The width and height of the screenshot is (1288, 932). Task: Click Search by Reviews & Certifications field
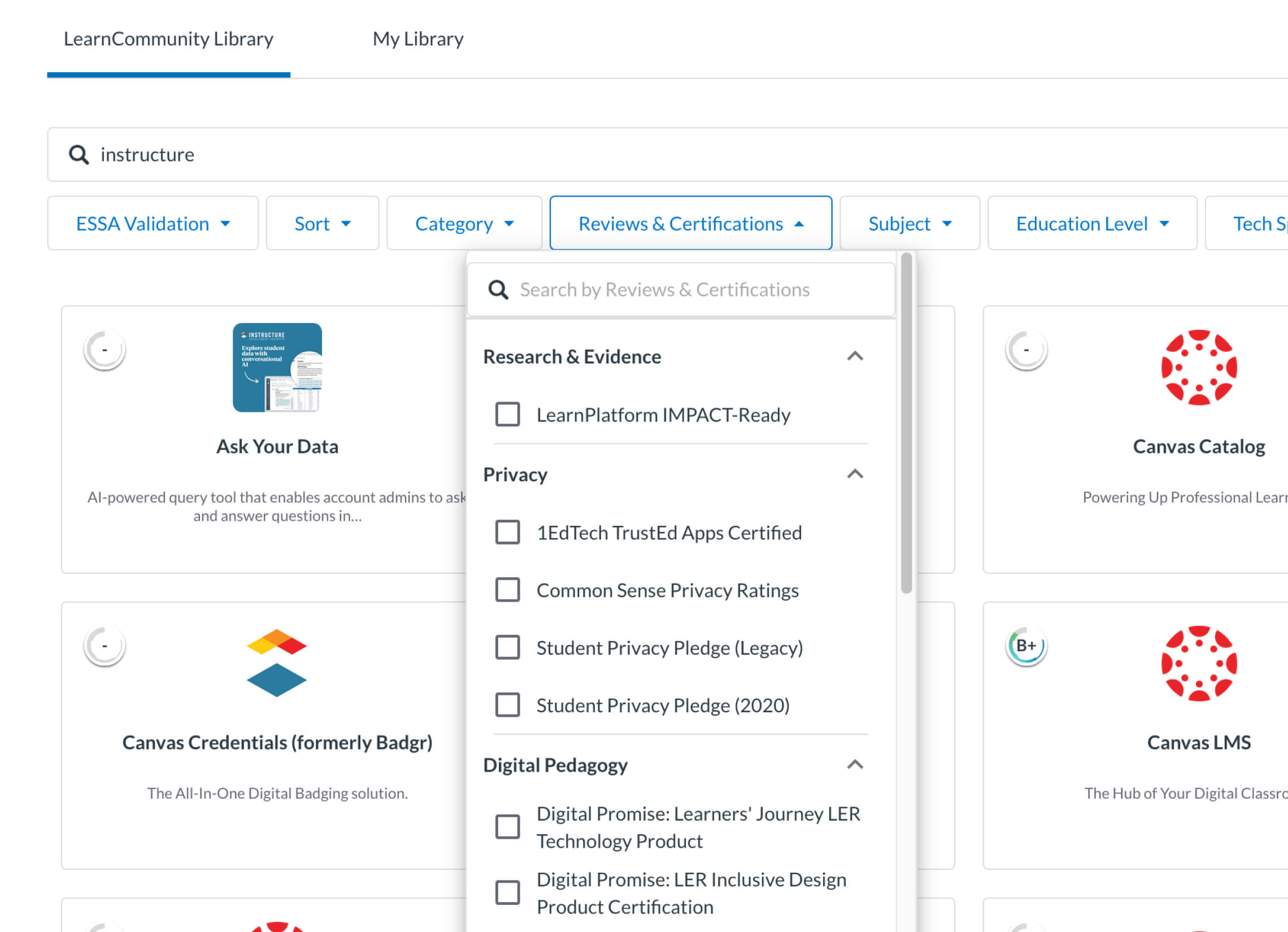(681, 290)
